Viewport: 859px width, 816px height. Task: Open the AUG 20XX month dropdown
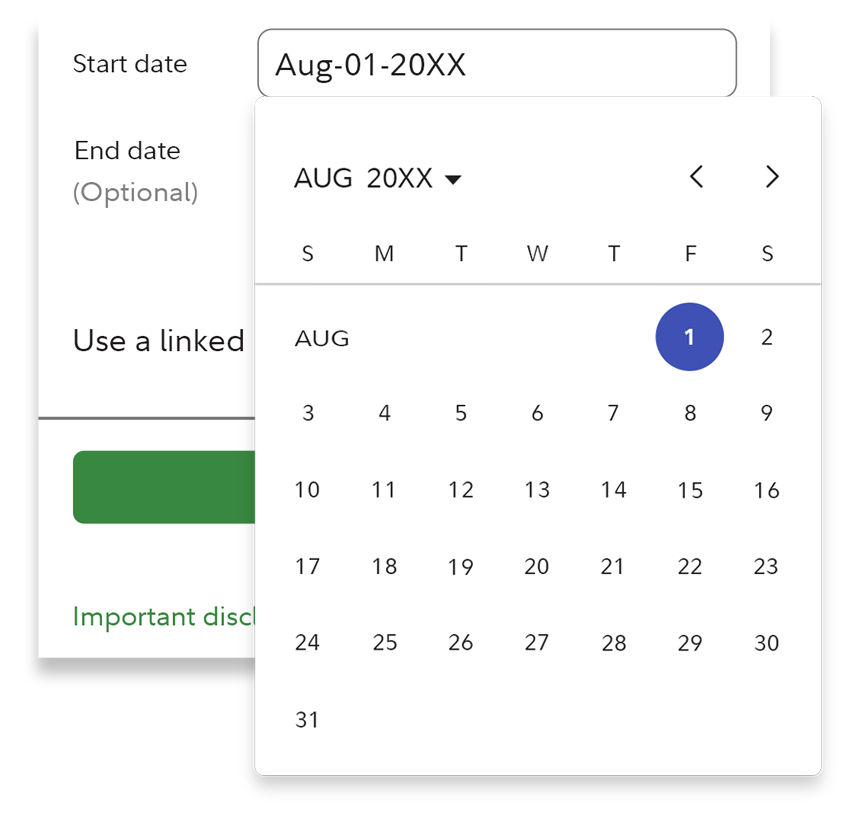(378, 179)
